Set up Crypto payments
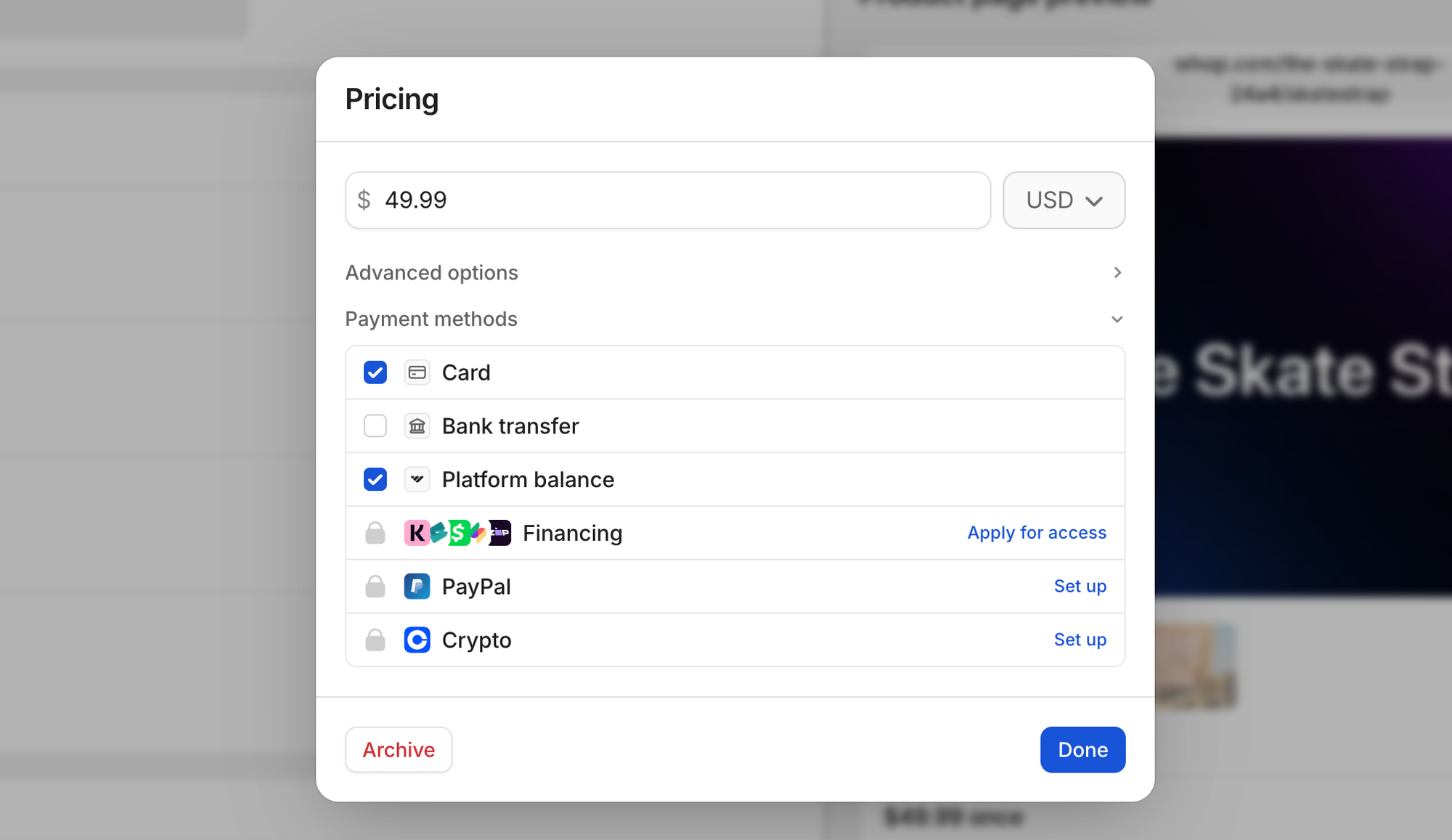This screenshot has height=840, width=1452. tap(1080, 640)
